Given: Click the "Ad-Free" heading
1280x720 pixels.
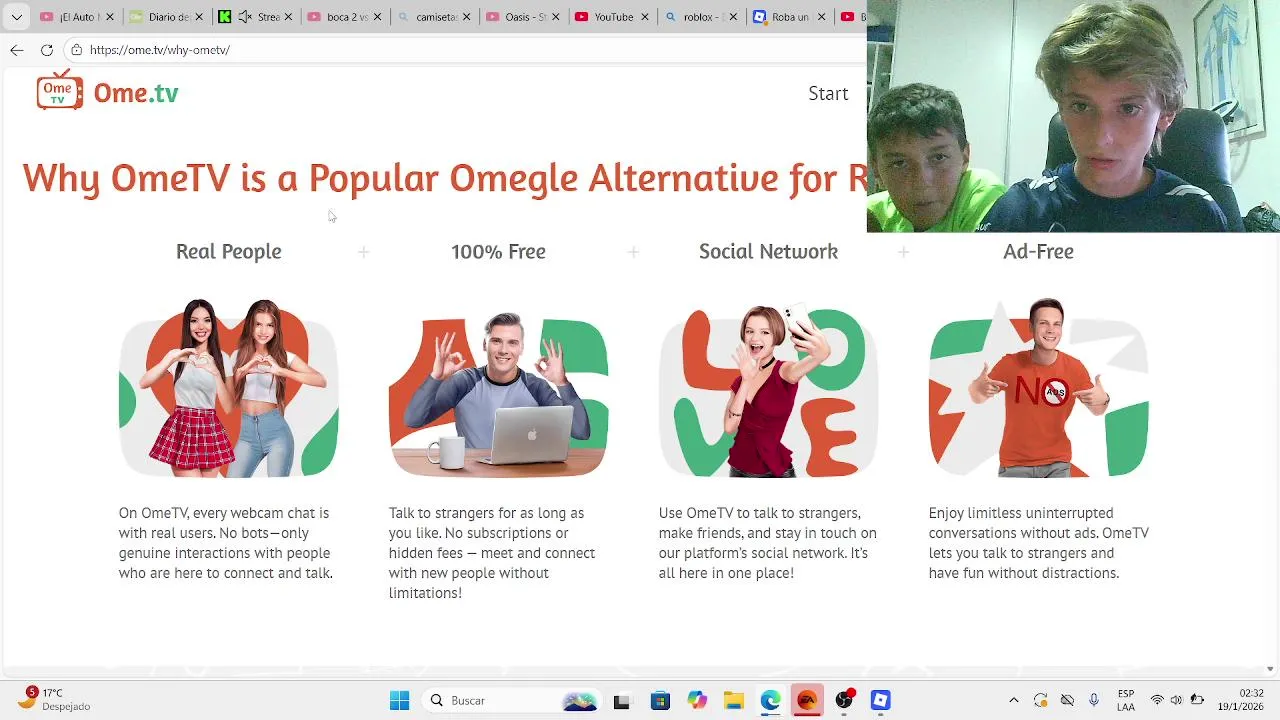Looking at the screenshot, I should (1038, 251).
